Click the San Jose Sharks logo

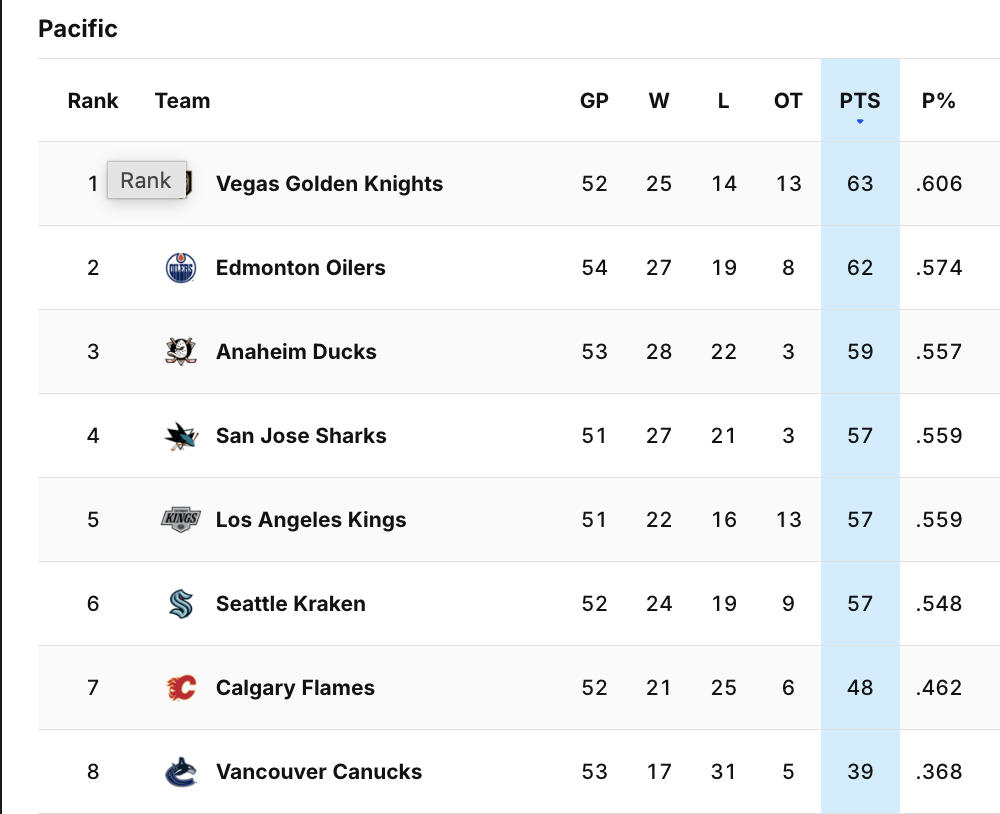click(181, 436)
